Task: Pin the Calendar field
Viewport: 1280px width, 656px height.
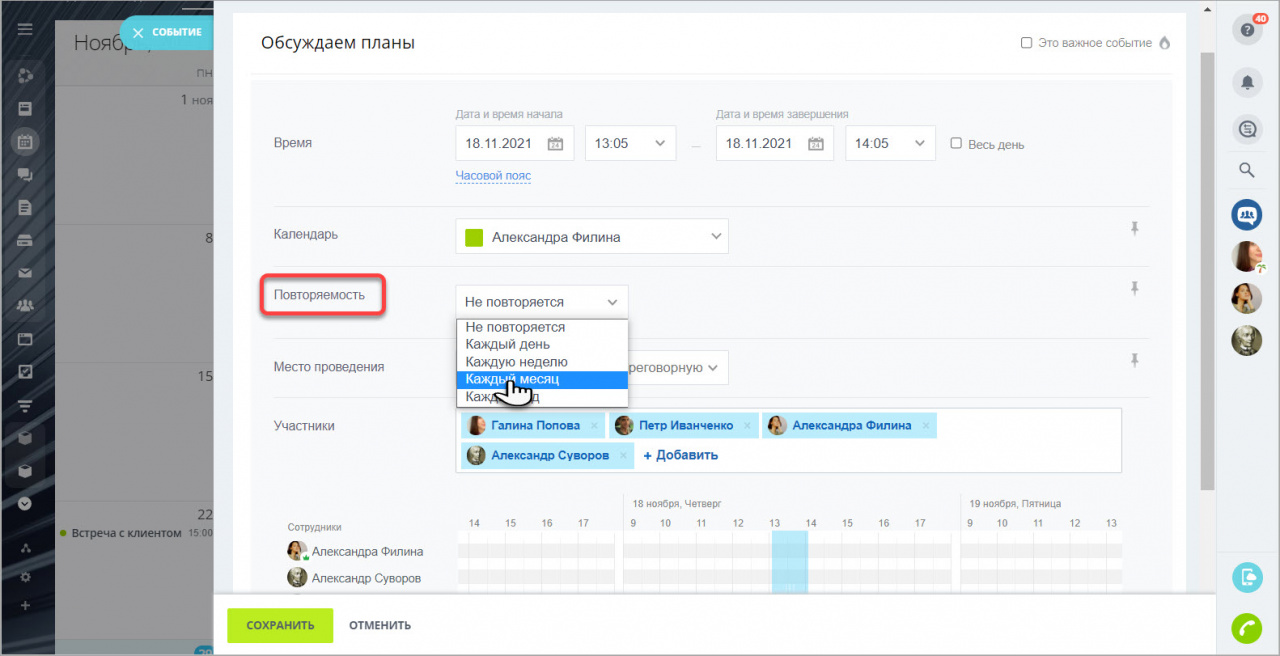Action: [1134, 229]
